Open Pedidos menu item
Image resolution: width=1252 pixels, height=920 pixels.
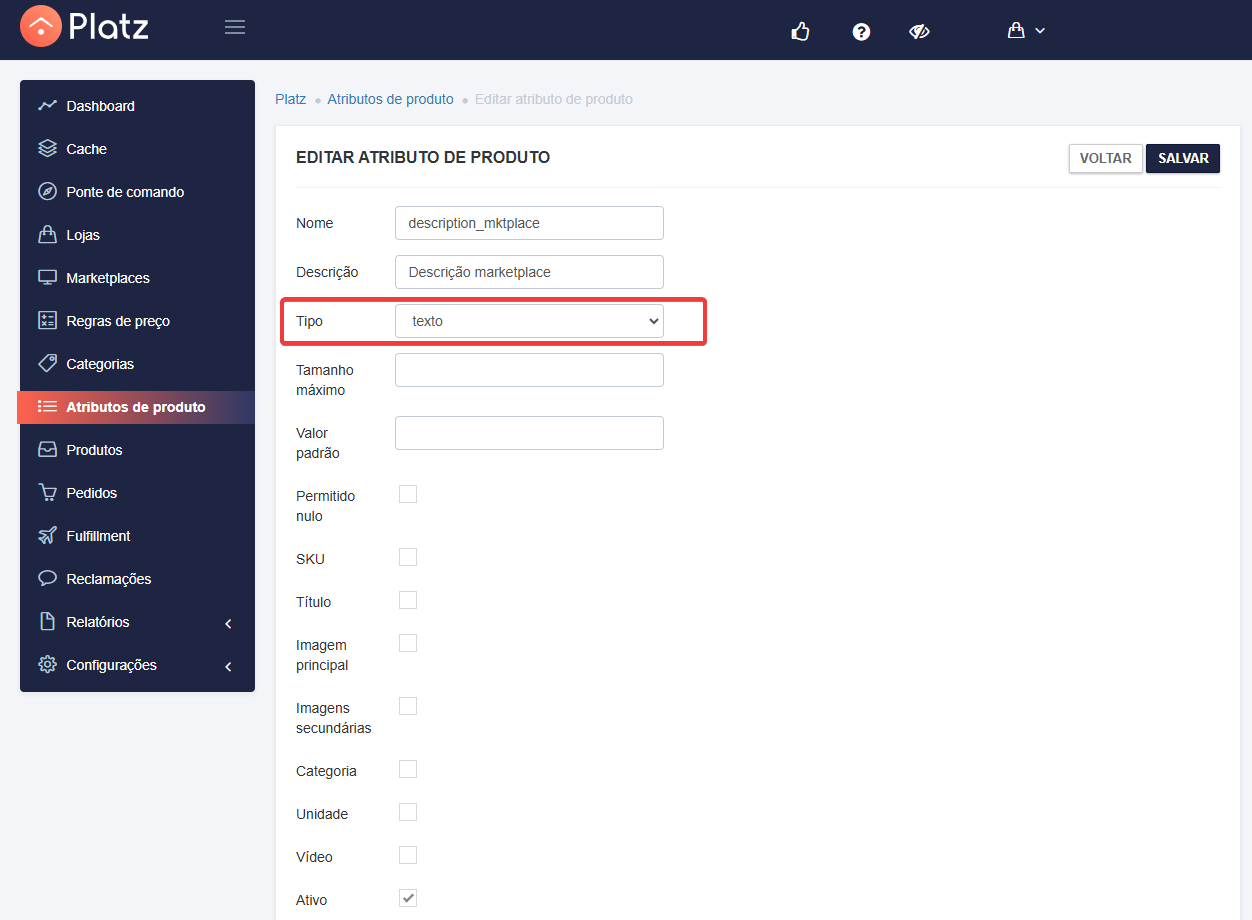point(137,493)
